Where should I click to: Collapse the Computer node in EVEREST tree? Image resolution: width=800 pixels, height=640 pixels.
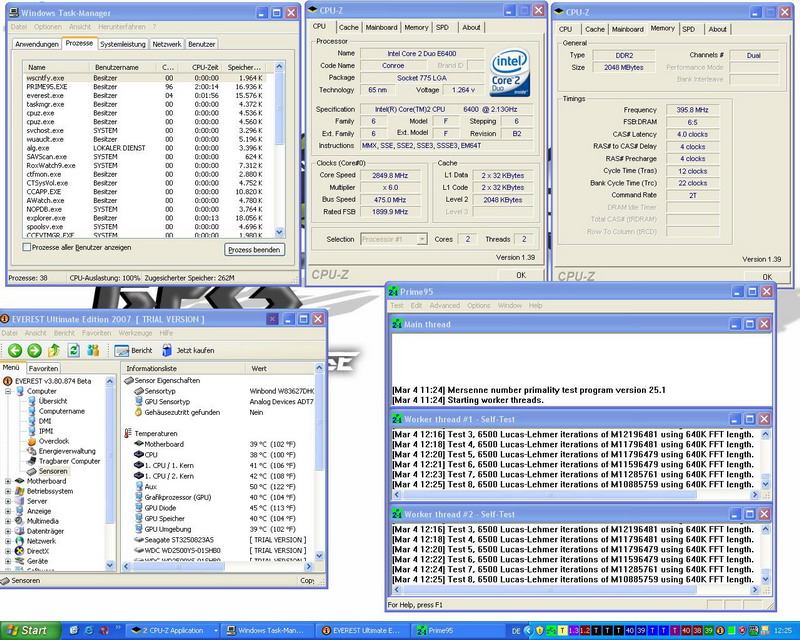[8, 391]
